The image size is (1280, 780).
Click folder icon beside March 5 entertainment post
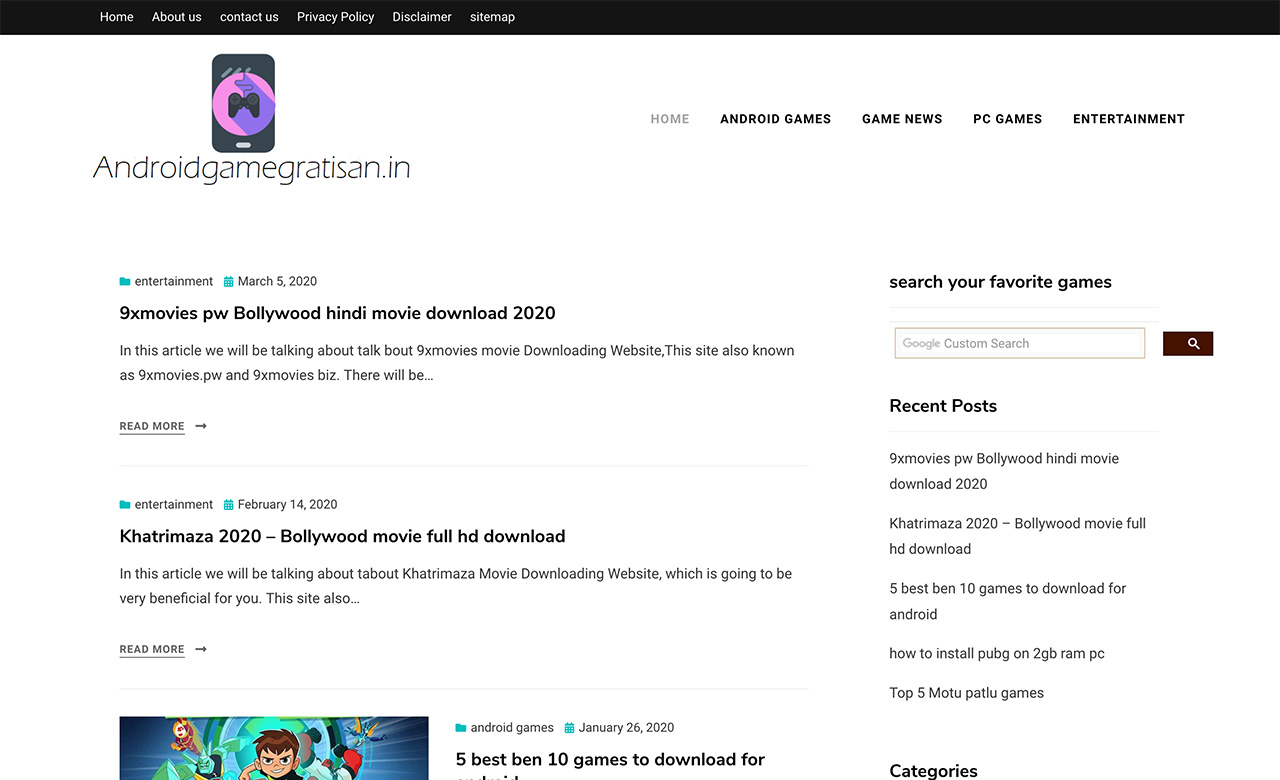pyautogui.click(x=125, y=282)
